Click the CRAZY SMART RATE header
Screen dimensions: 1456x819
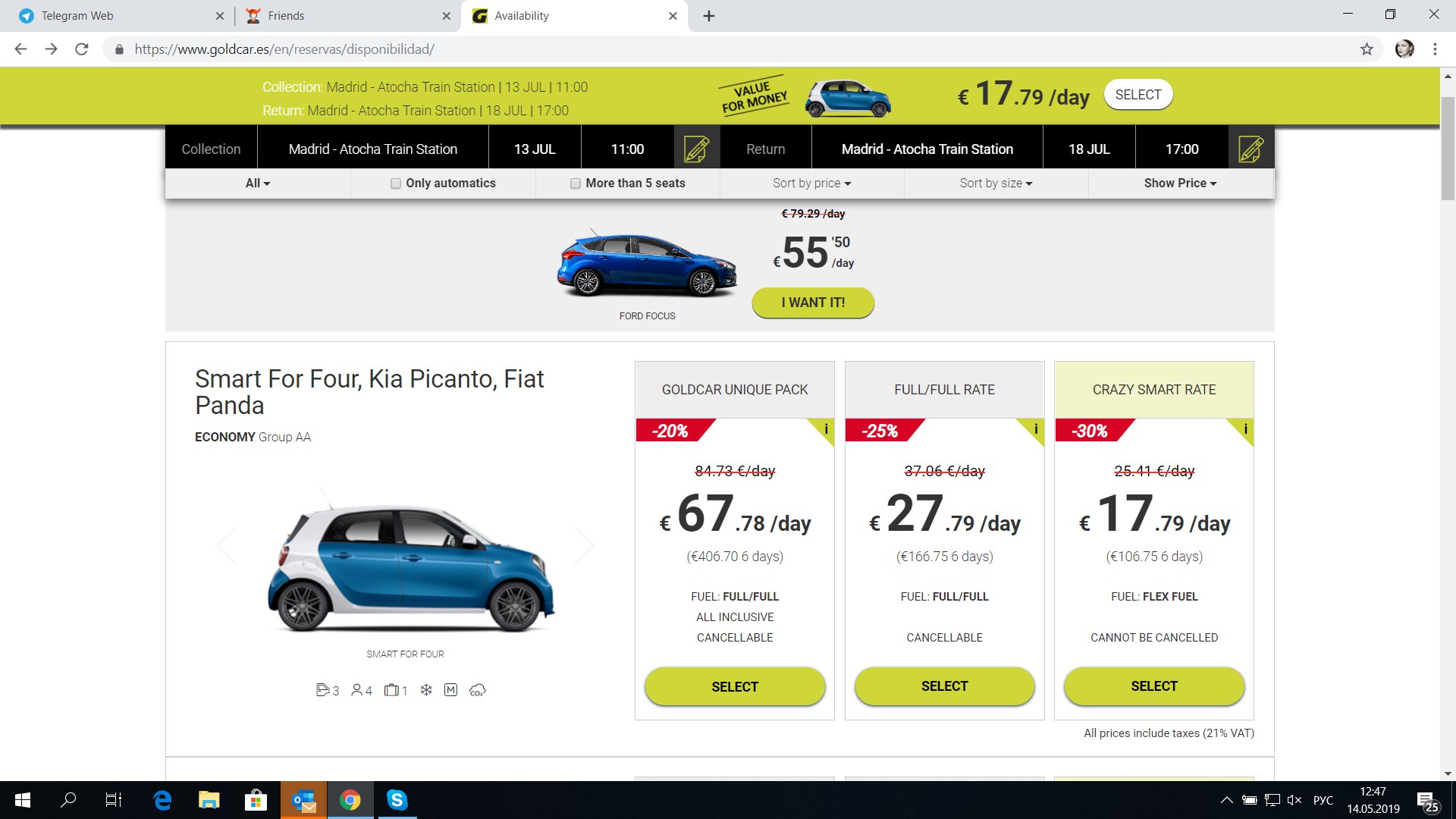click(x=1154, y=390)
